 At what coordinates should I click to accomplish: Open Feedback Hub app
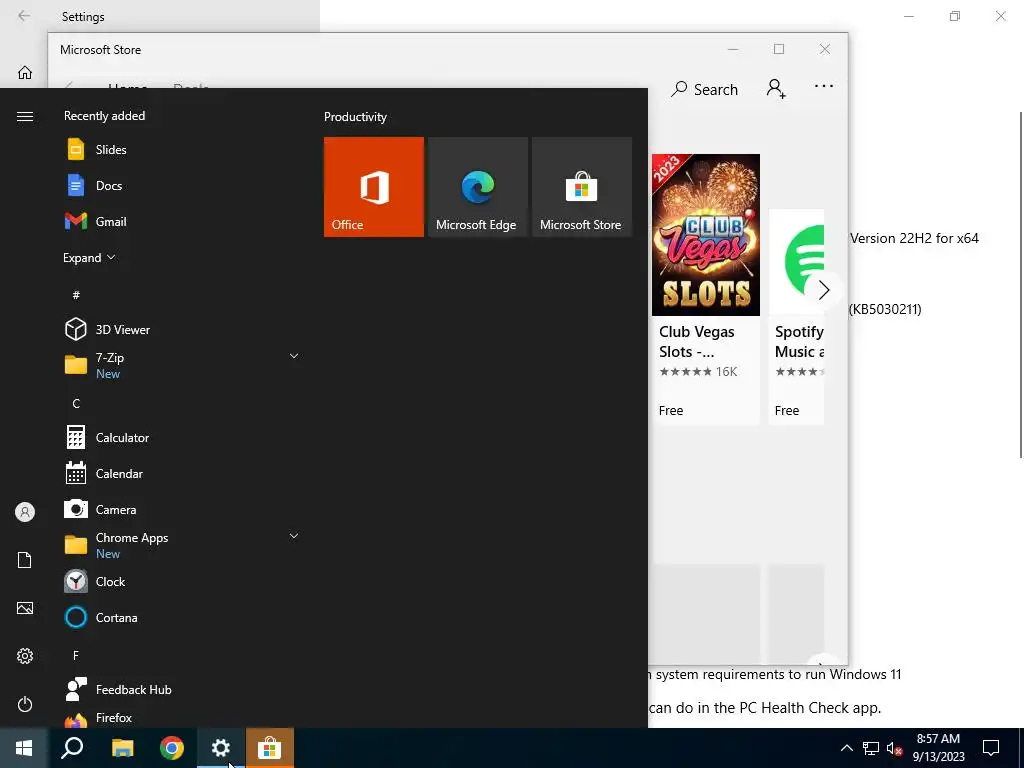pos(183,690)
